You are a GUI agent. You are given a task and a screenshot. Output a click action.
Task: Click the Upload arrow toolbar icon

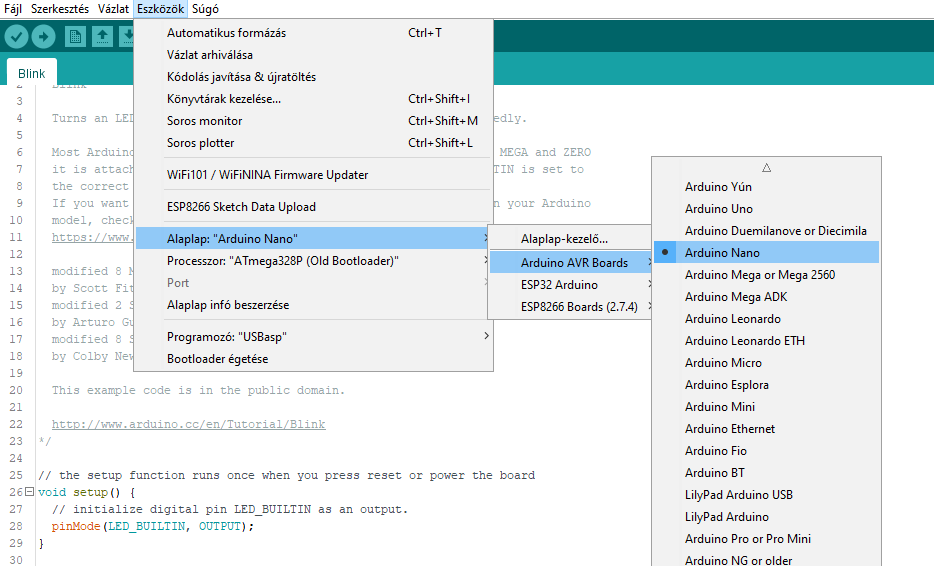click(x=43, y=37)
